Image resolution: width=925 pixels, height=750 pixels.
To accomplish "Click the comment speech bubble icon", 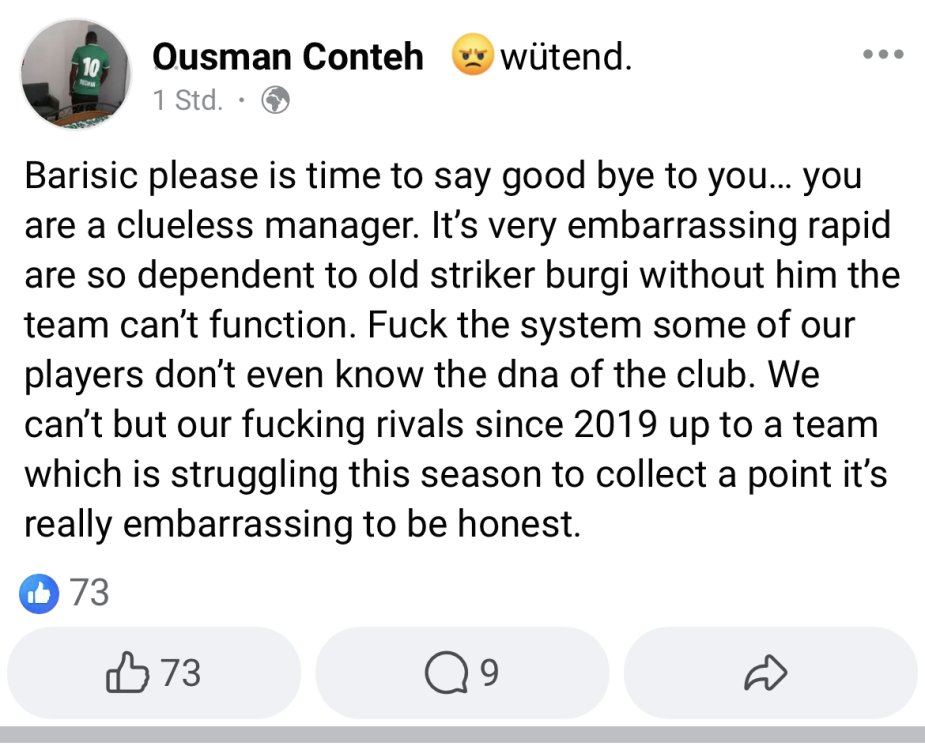I will [x=445, y=675].
